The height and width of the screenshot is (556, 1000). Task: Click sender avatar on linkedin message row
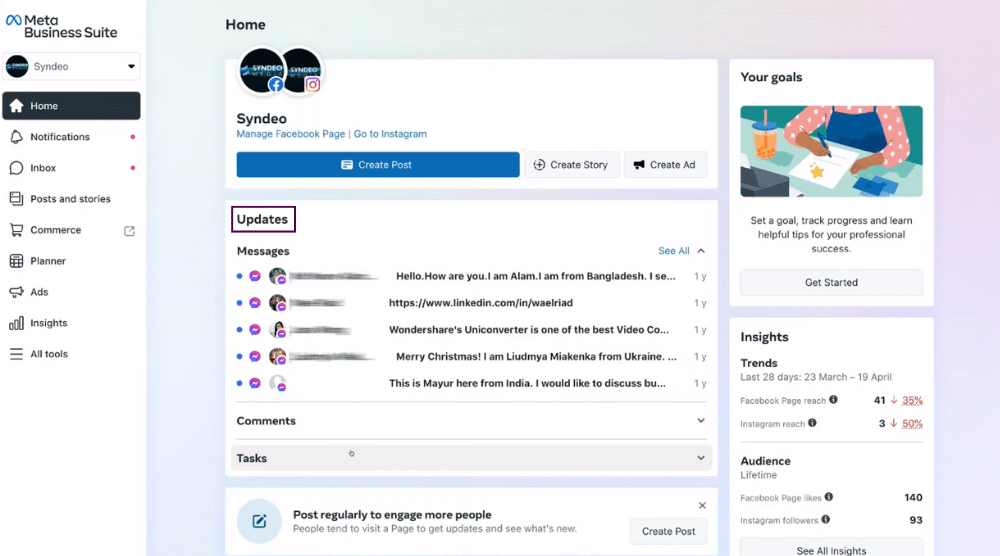277,303
